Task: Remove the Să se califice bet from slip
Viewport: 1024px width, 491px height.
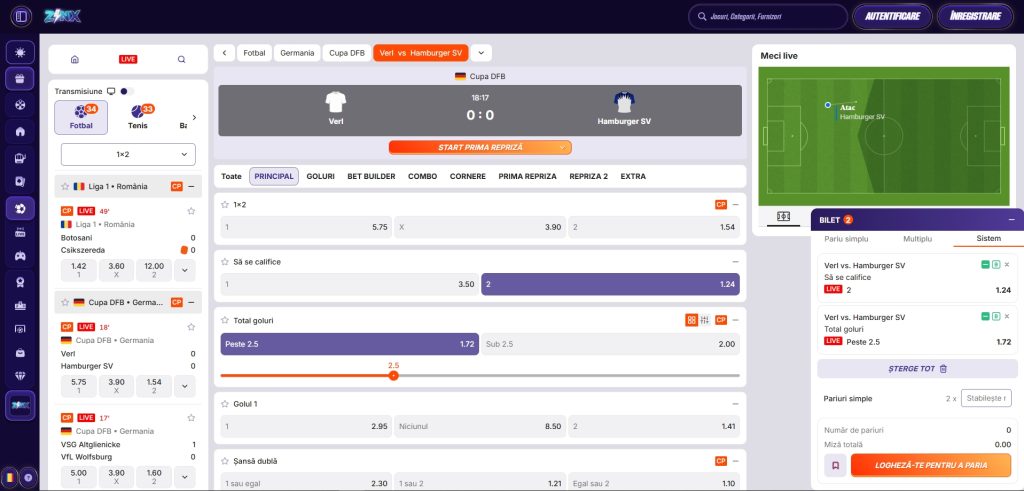Action: click(x=1006, y=264)
